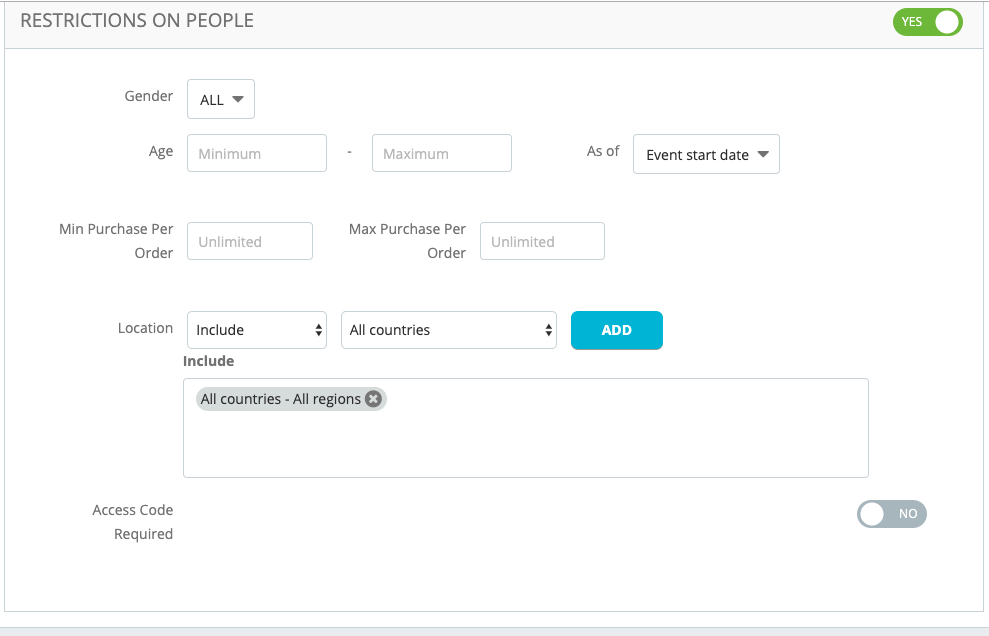The image size is (989, 636).
Task: Click the Access Code Required label
Action: coord(132,522)
